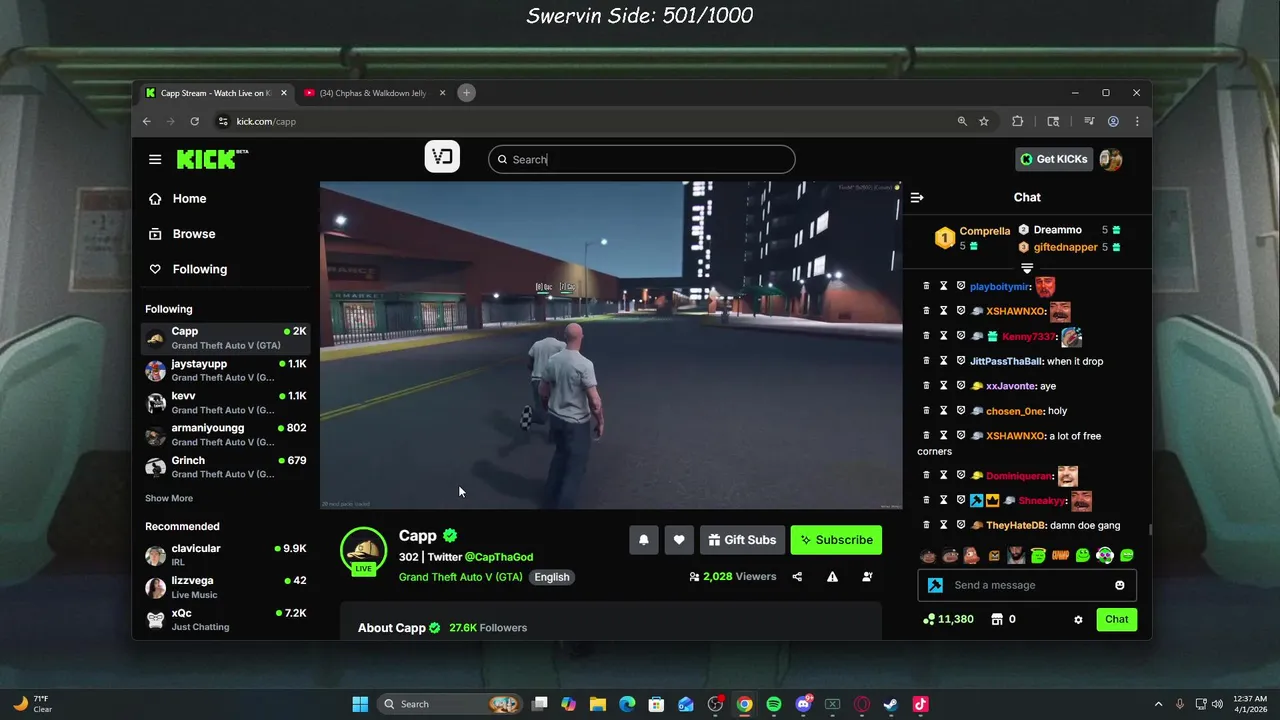
Task: Open Grand Theft Auto V (GTA) category link
Action: (461, 577)
